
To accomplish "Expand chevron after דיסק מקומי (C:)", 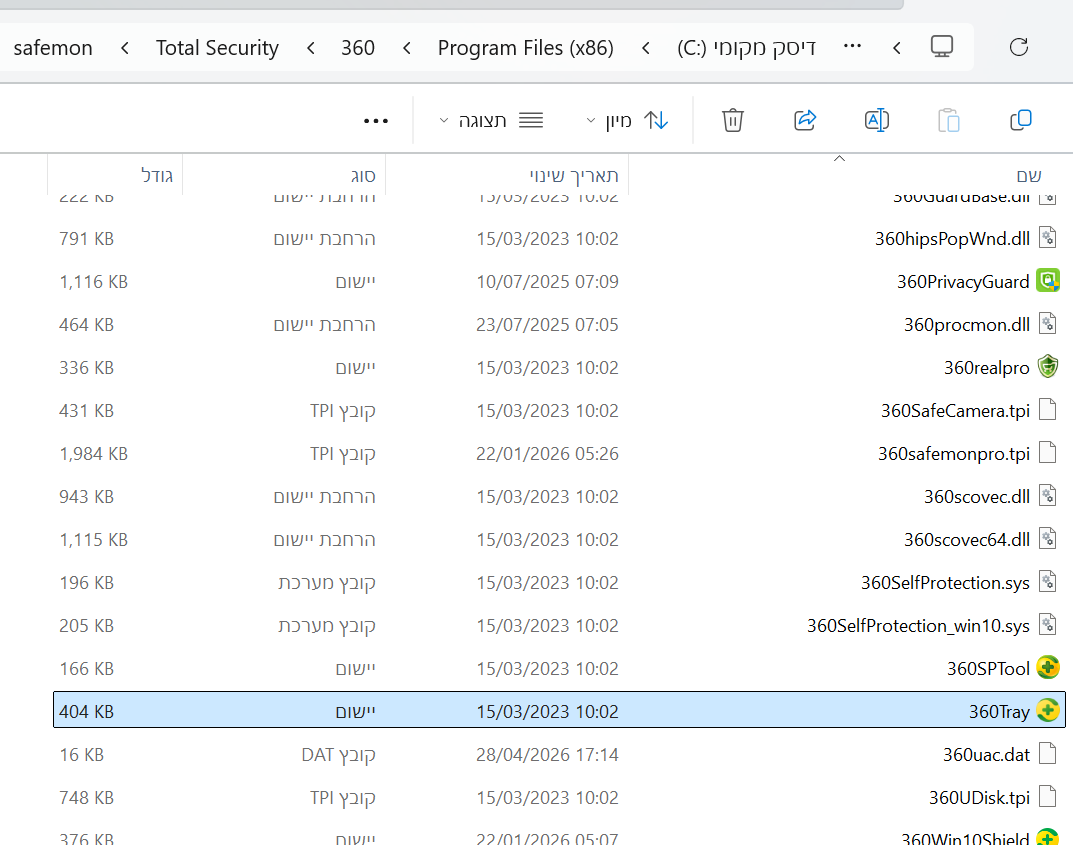I will 646,48.
